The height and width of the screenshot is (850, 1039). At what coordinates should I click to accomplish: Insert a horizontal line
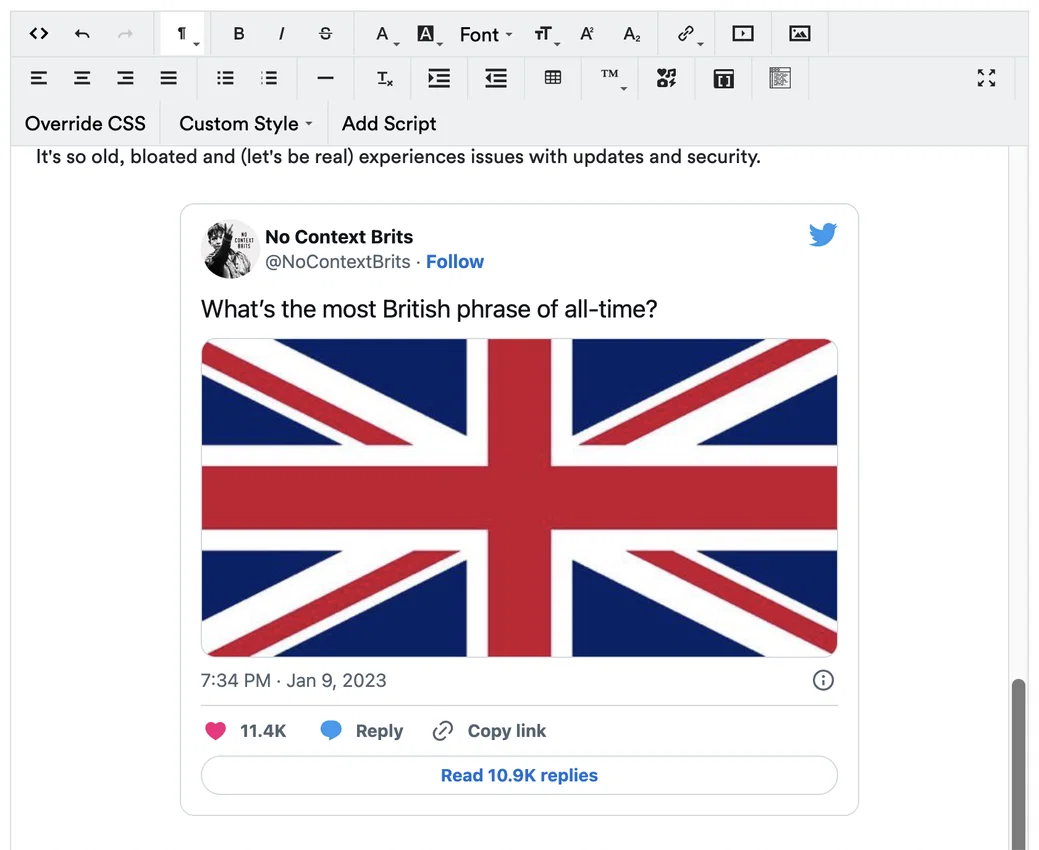(x=325, y=78)
